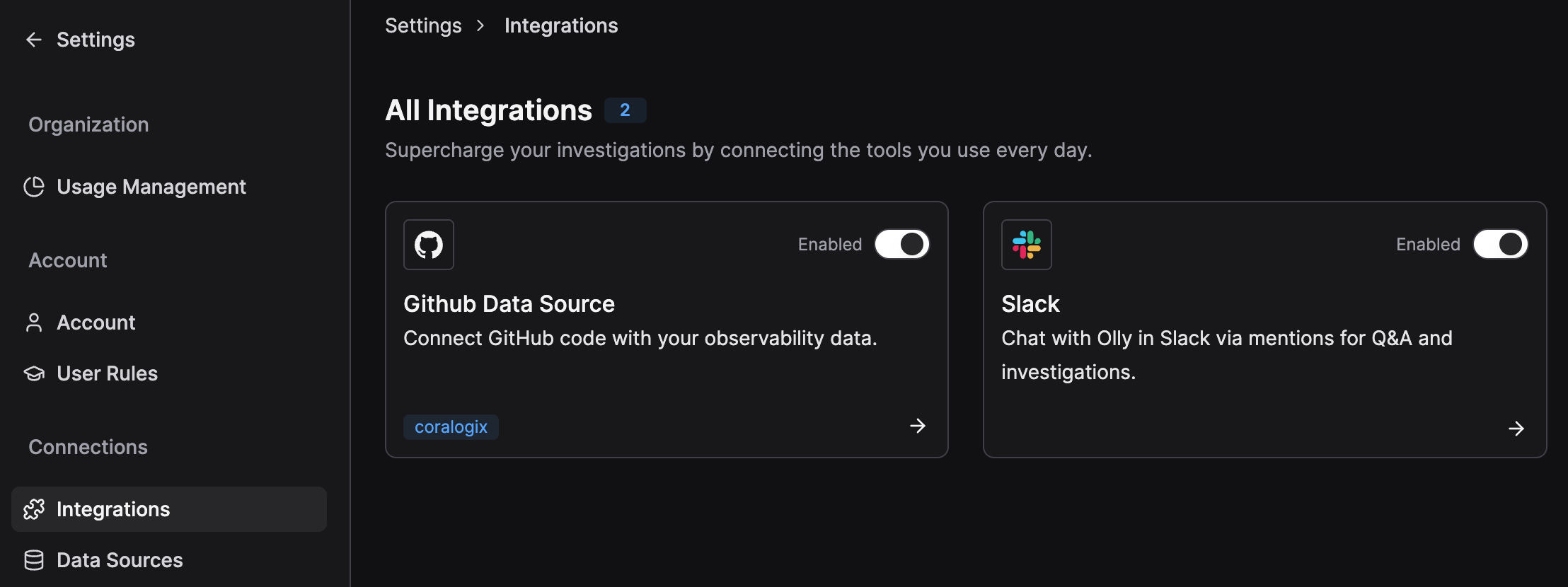Click the coralogix tag
Screen dimensions: 1568x587
pos(451,427)
